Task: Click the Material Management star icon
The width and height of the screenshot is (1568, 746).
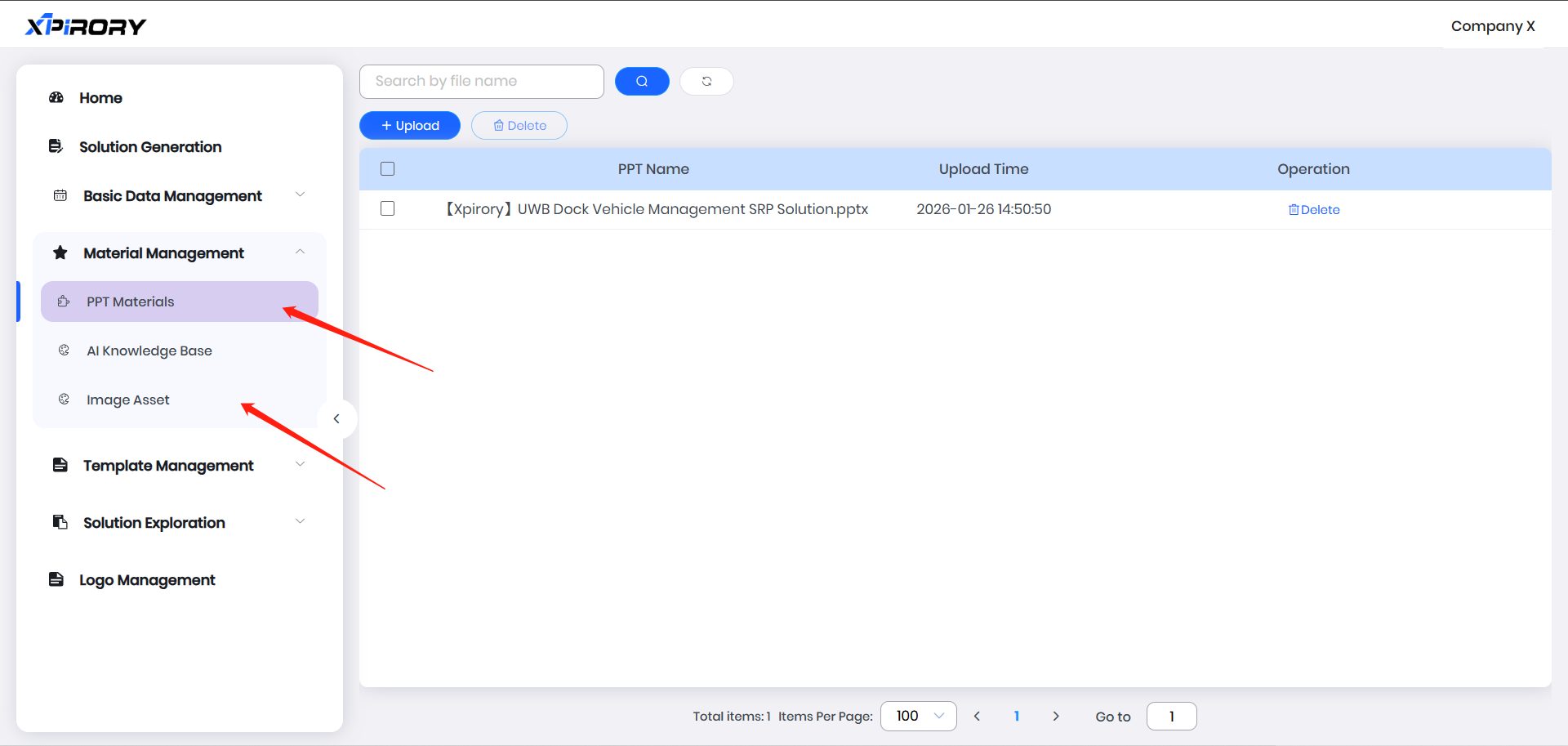Action: (60, 253)
